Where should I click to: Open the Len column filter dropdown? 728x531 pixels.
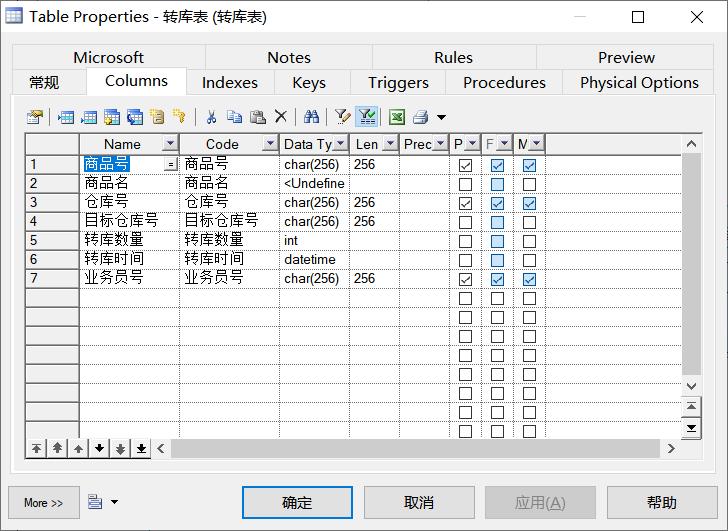coord(390,144)
